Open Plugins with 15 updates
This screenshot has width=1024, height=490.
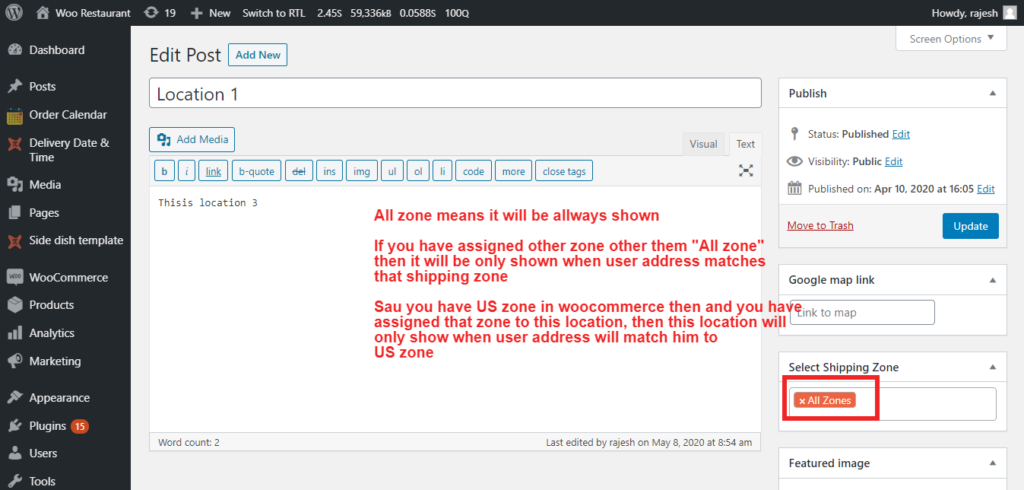tap(47, 425)
